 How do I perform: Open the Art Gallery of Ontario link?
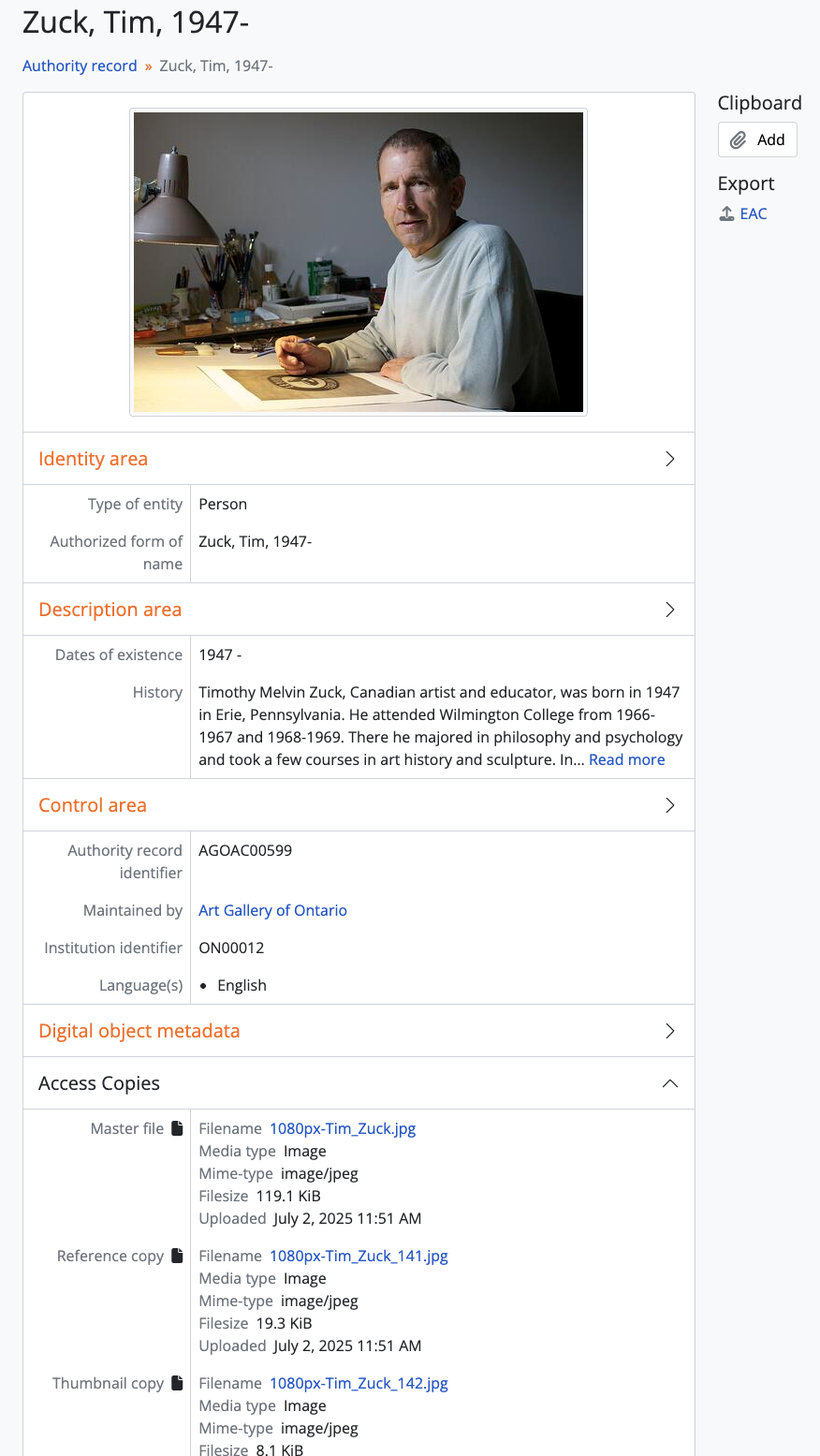272,910
